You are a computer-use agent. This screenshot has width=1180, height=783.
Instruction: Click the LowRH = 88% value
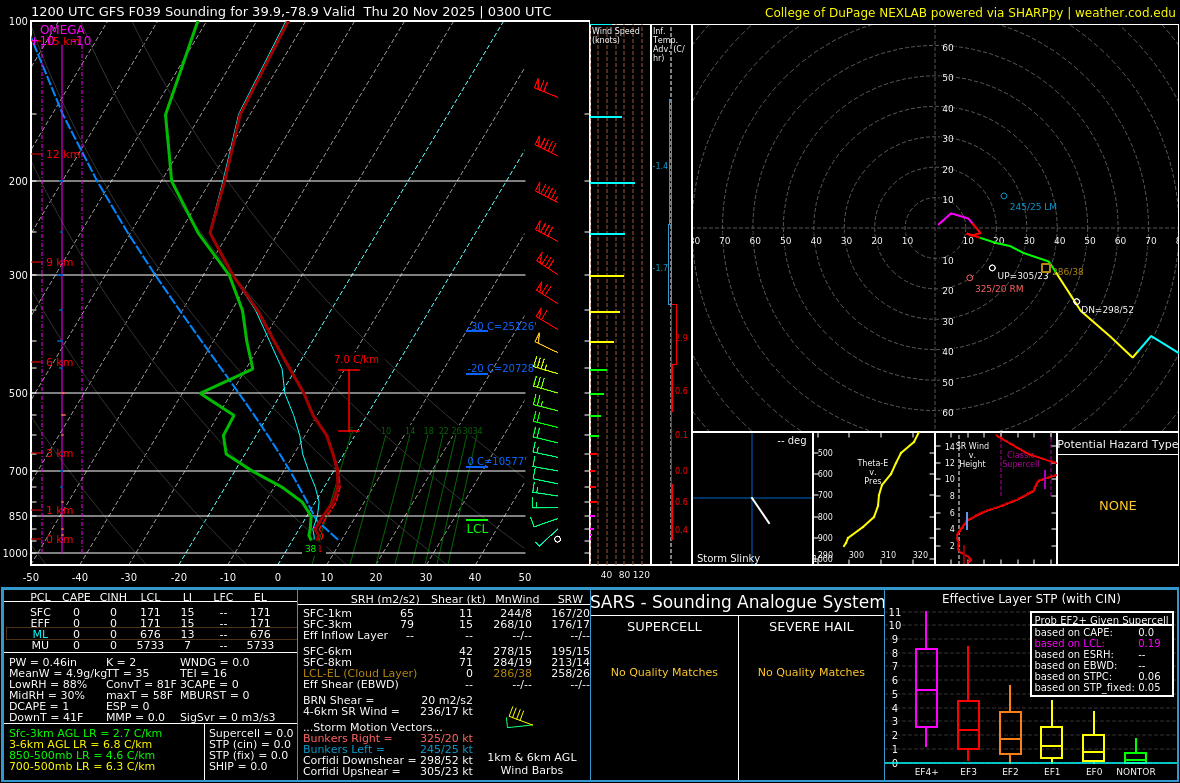(48, 684)
